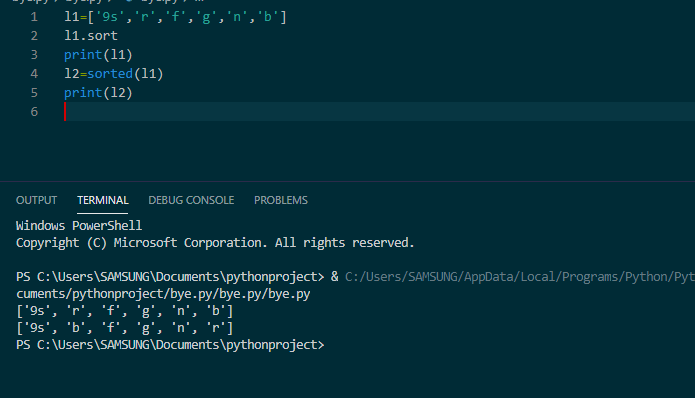Click on the 'l1.sort' code line
Image resolution: width=695 pixels, height=398 pixels.
[91, 36]
